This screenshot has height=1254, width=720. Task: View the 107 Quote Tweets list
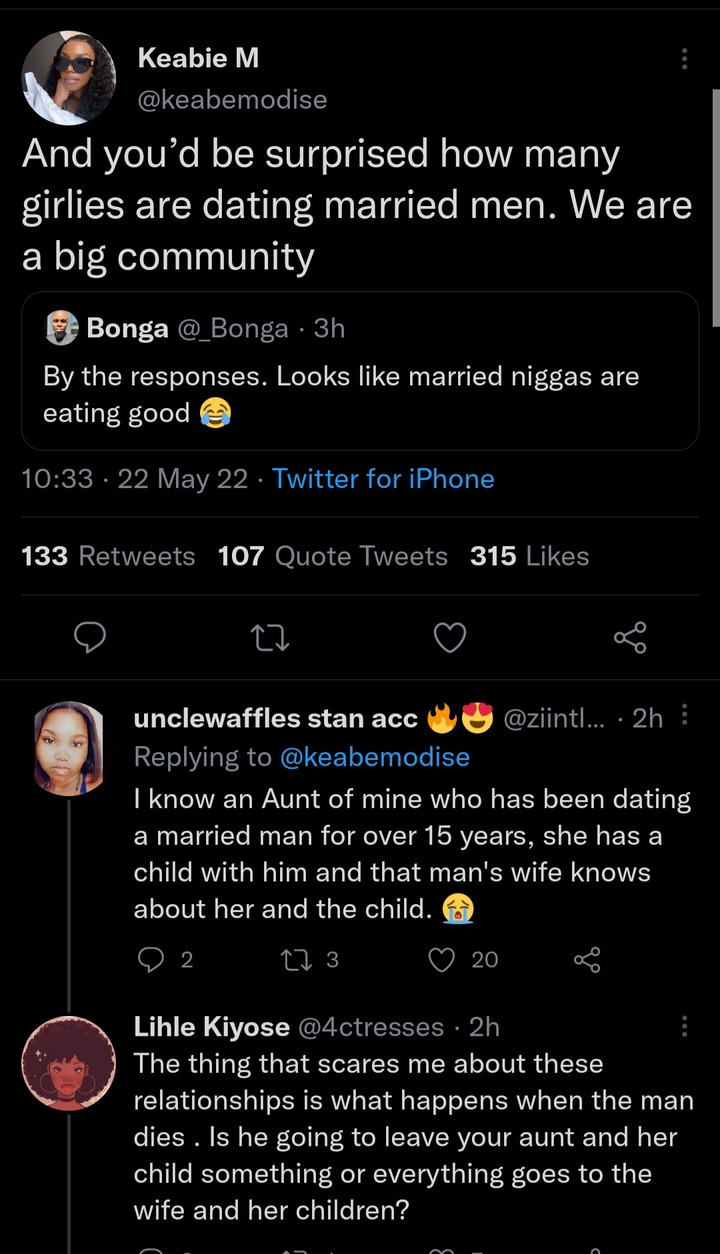(333, 556)
